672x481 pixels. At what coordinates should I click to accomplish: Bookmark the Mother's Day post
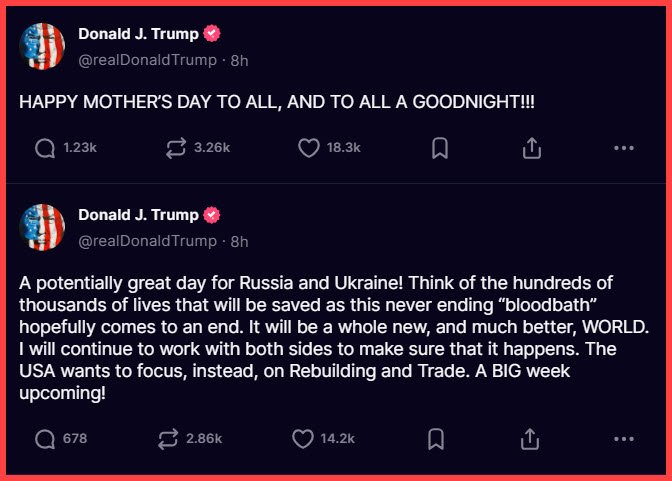(439, 148)
